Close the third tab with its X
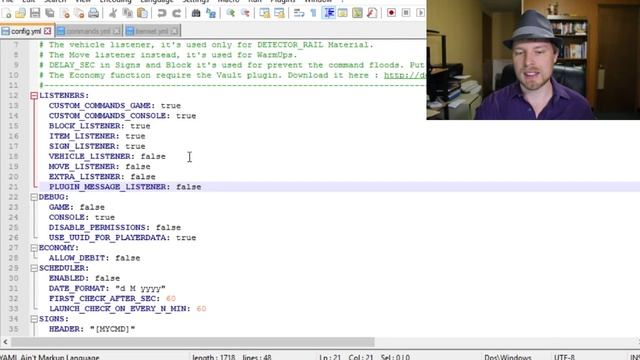The height and width of the screenshot is (360, 640). (x=174, y=31)
